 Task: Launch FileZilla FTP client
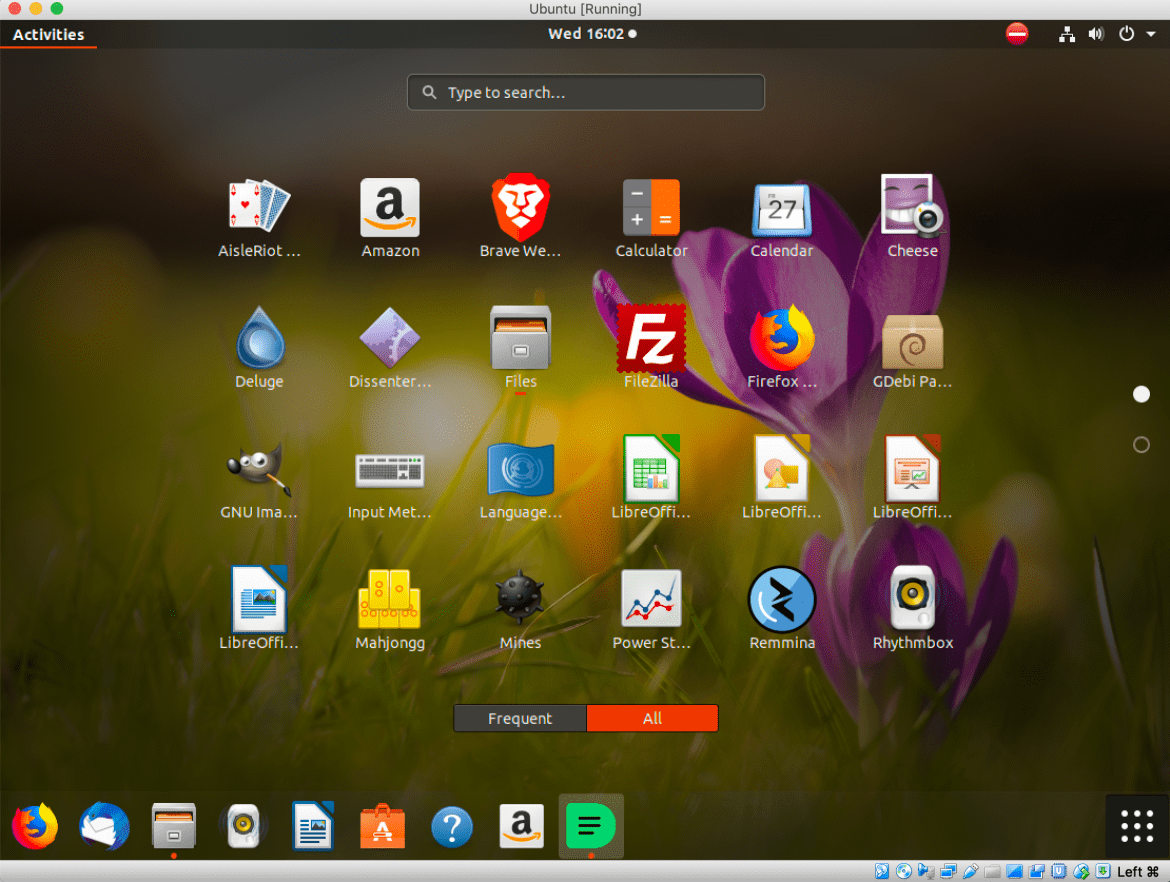(x=651, y=348)
